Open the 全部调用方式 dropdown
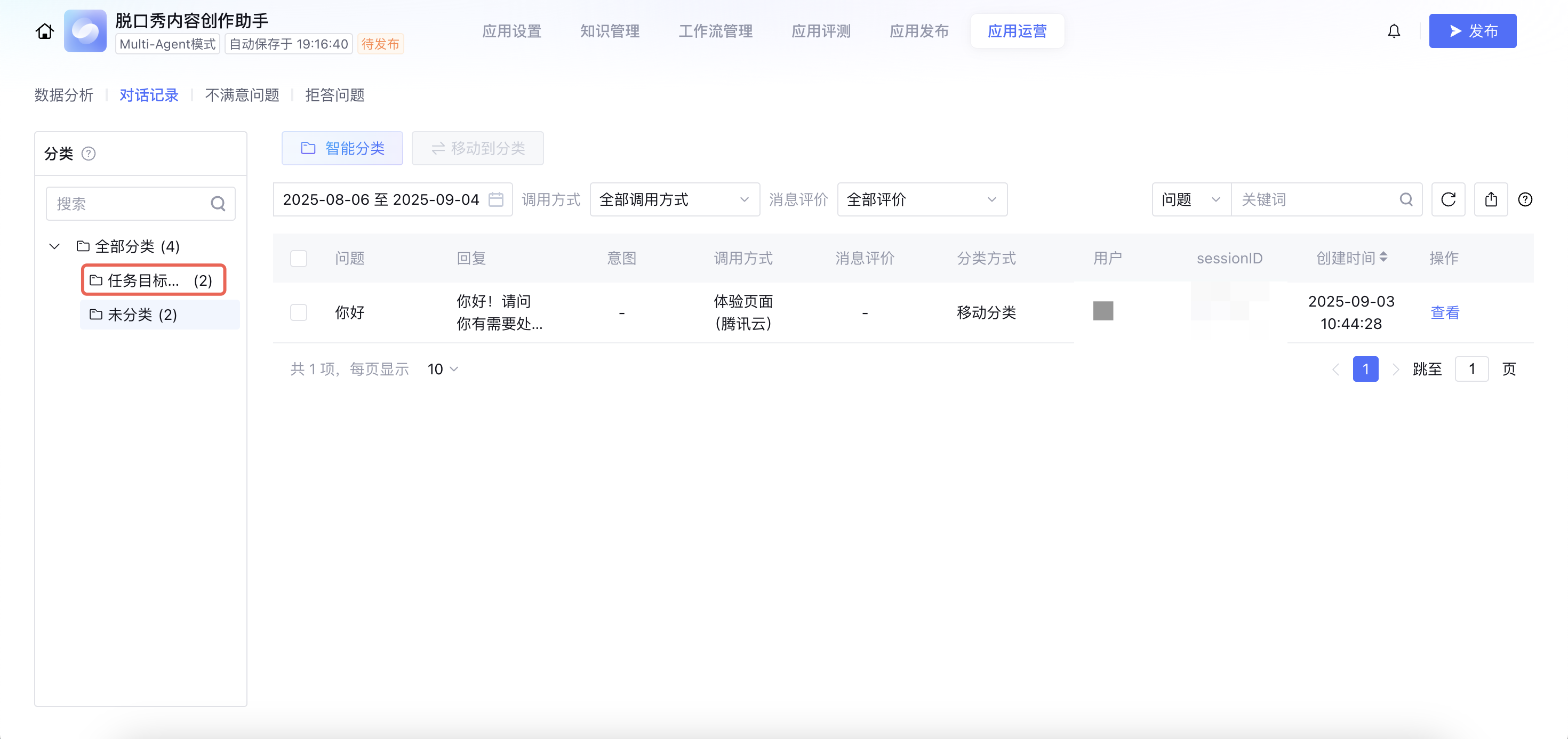The height and width of the screenshot is (739, 1568). coord(674,199)
